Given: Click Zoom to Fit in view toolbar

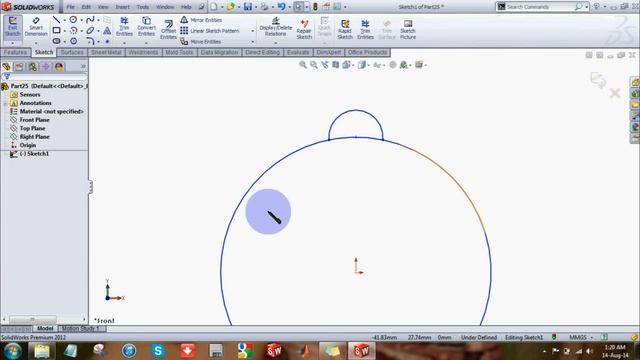Looking at the screenshot, I should [x=303, y=64].
